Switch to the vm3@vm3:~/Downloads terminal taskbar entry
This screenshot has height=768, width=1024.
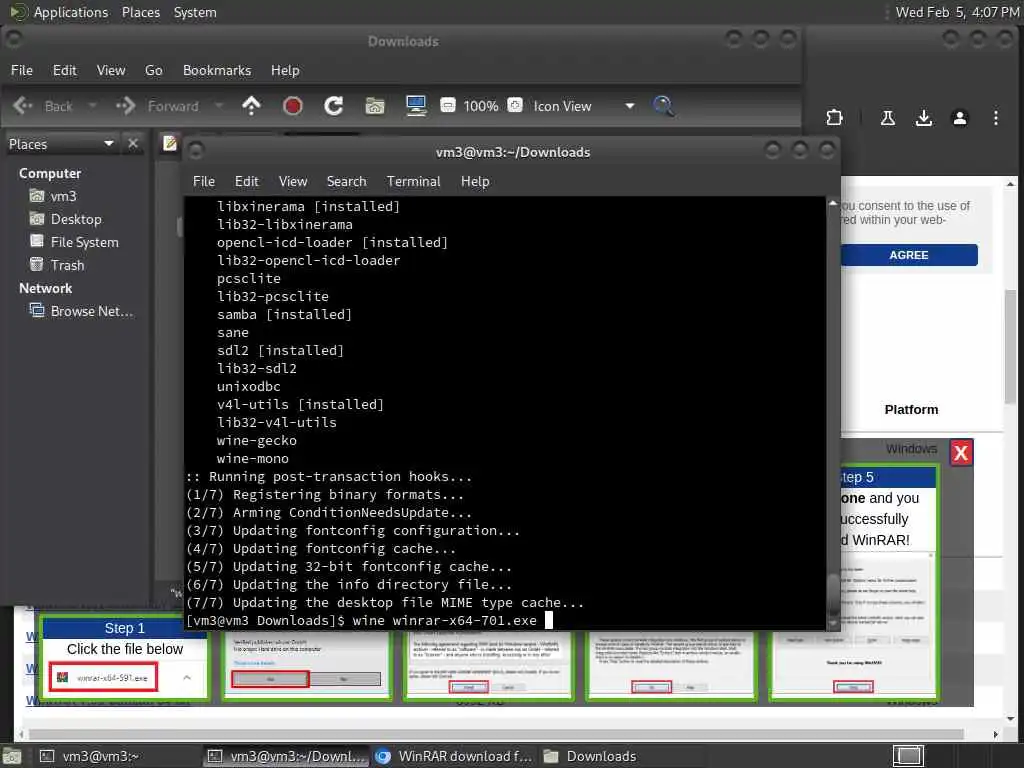[287, 756]
